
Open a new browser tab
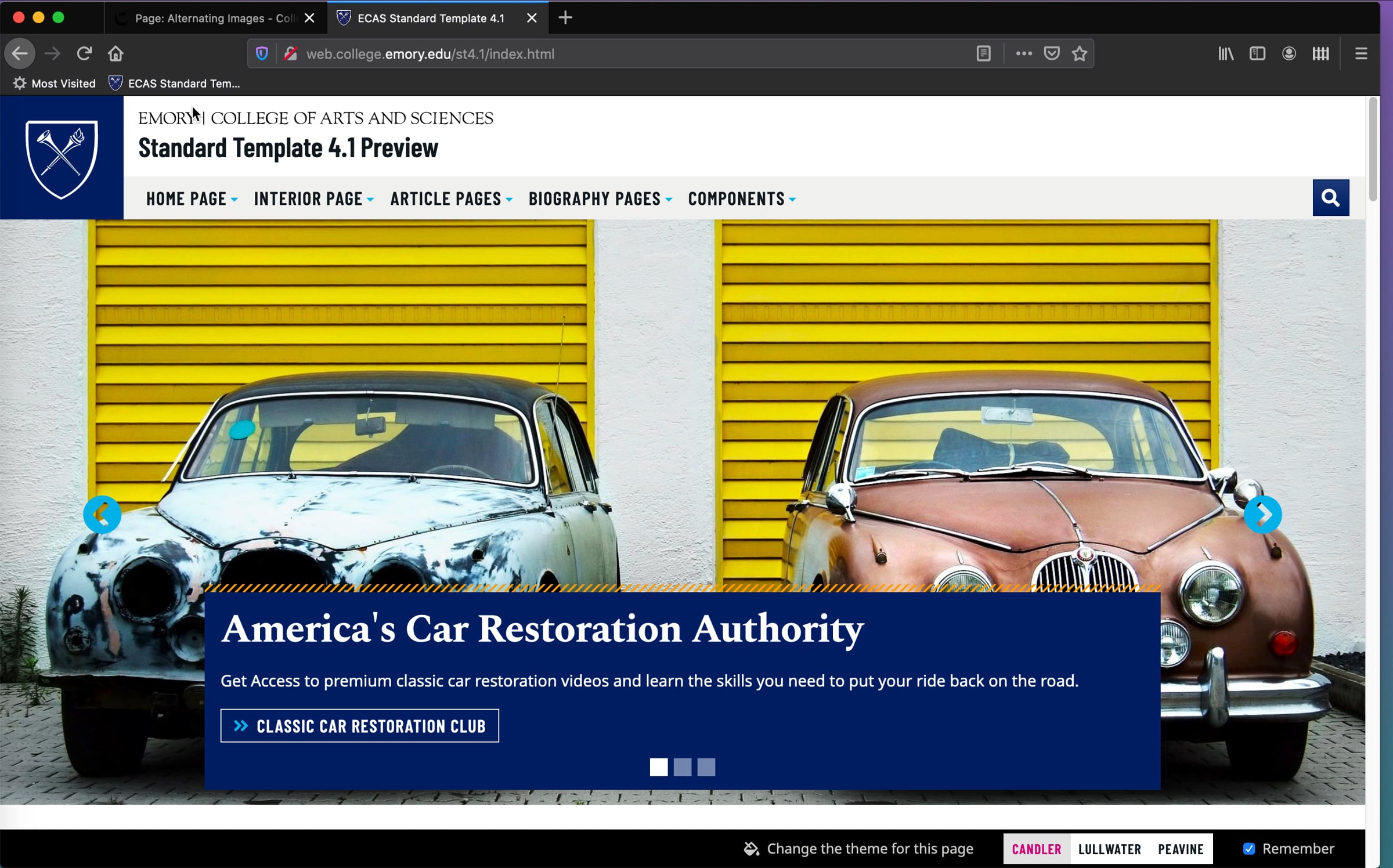(565, 18)
